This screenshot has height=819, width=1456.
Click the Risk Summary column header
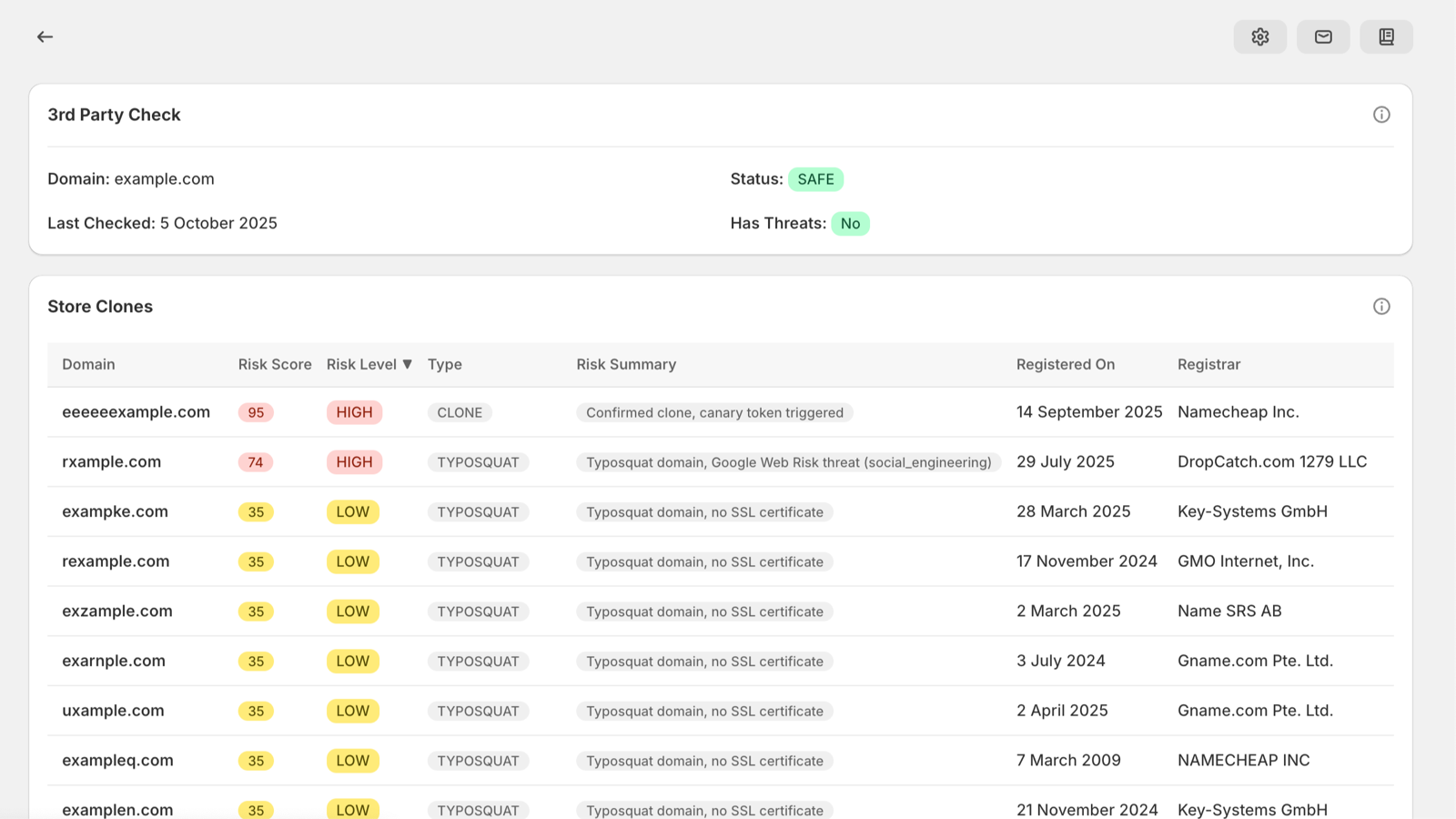click(626, 364)
